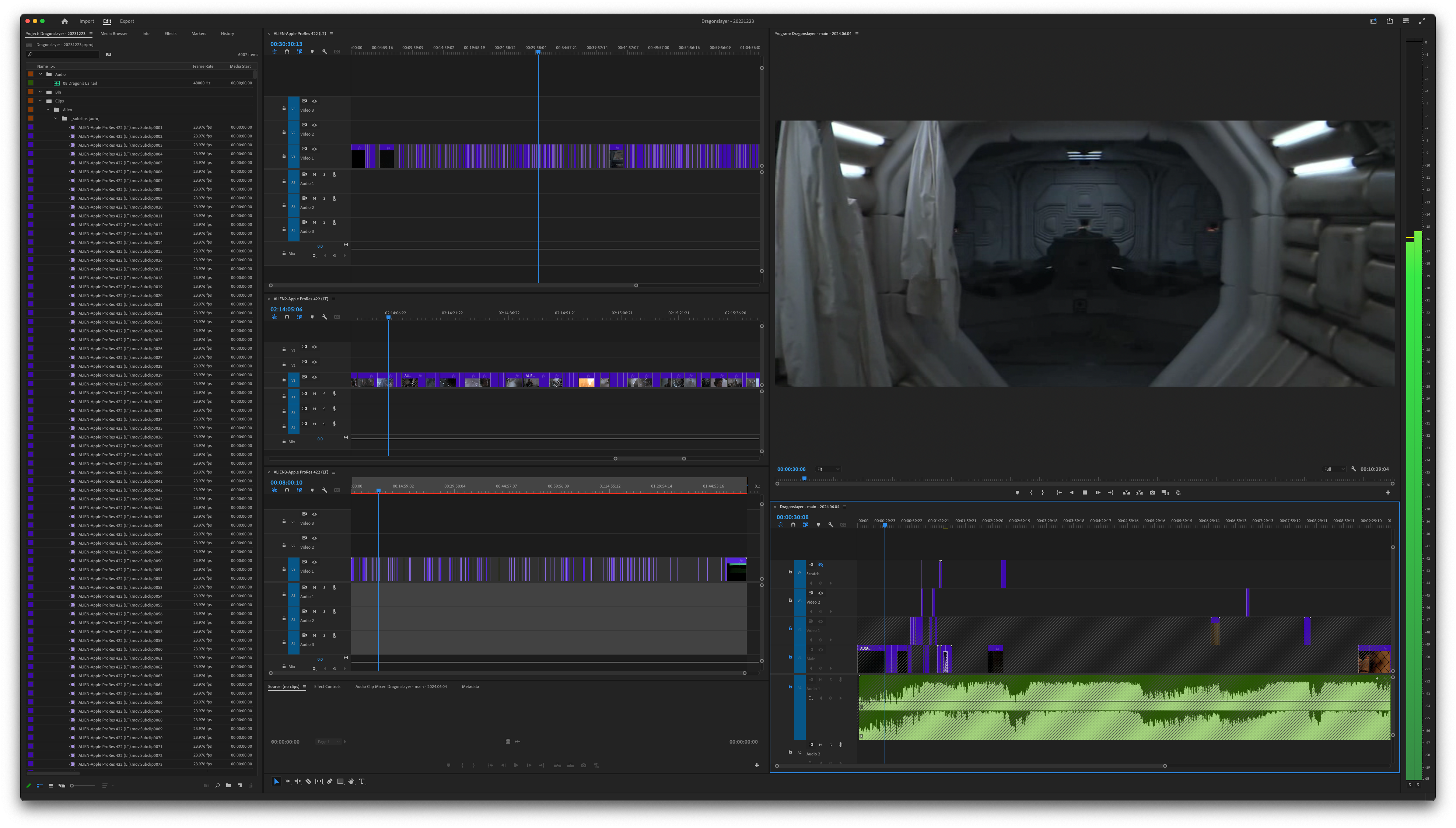Toggle snap in the Dragonslayer main timeline
Screen dimensions: 1456x828
[x=793, y=525]
